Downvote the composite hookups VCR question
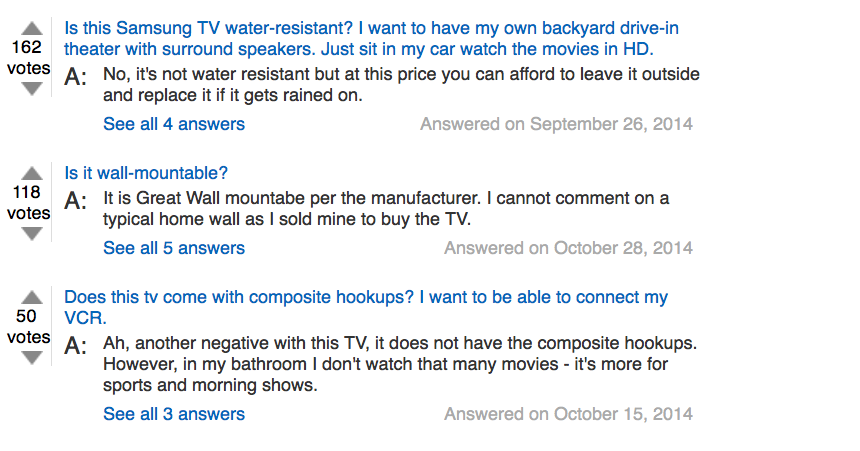The height and width of the screenshot is (451, 860). (x=33, y=358)
